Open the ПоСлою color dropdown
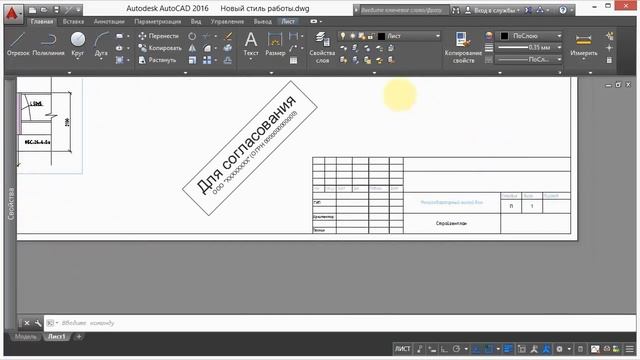This screenshot has height=360, width=640. click(x=559, y=36)
